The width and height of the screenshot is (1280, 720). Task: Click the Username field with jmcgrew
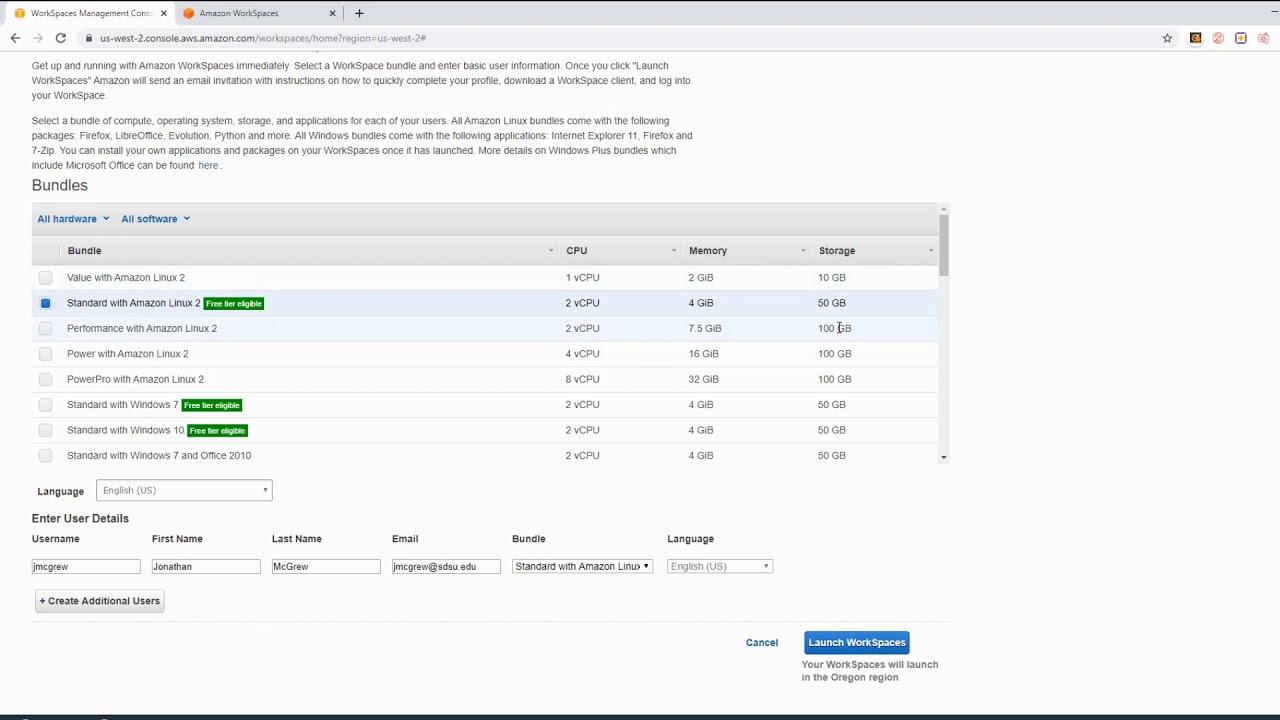tap(86, 566)
